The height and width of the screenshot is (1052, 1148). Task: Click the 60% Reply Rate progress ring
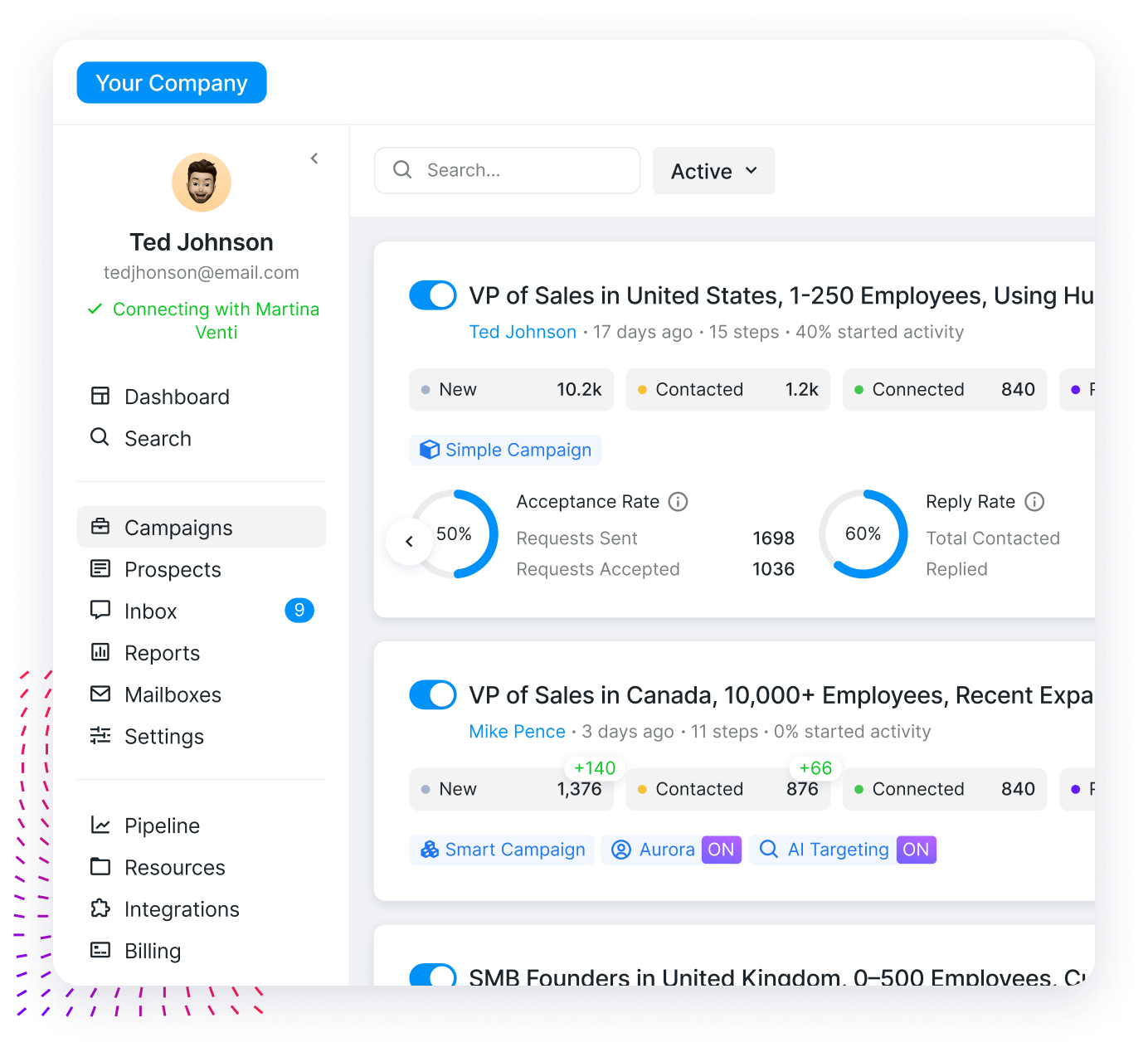[863, 533]
